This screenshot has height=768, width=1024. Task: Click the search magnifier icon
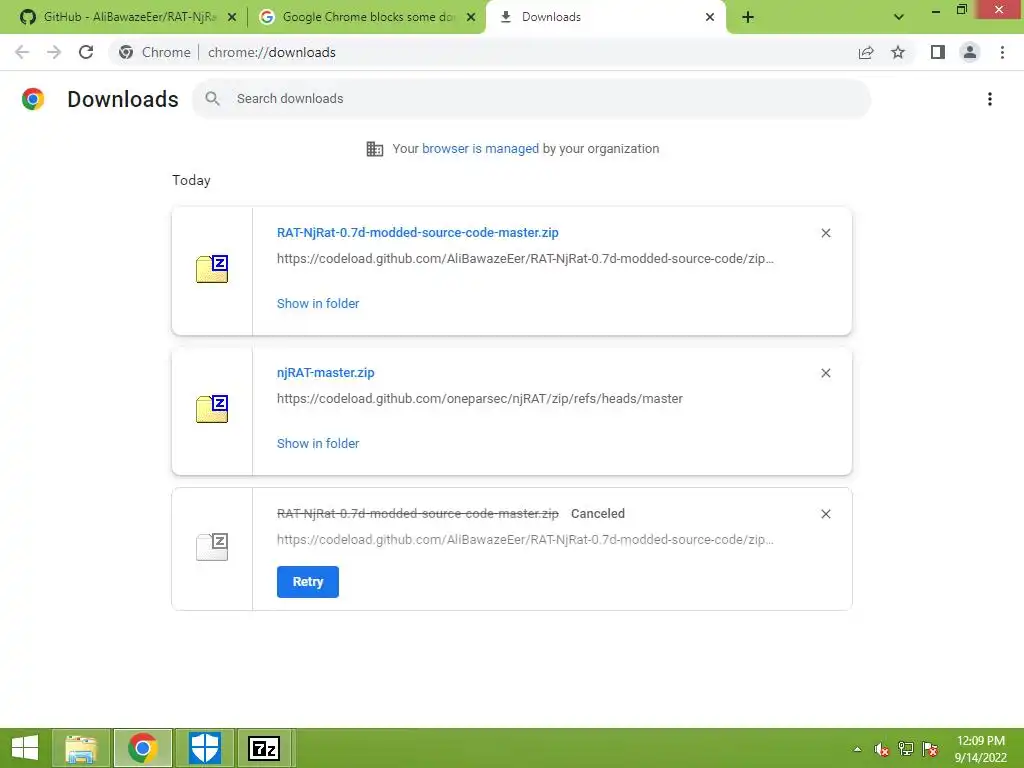212,99
